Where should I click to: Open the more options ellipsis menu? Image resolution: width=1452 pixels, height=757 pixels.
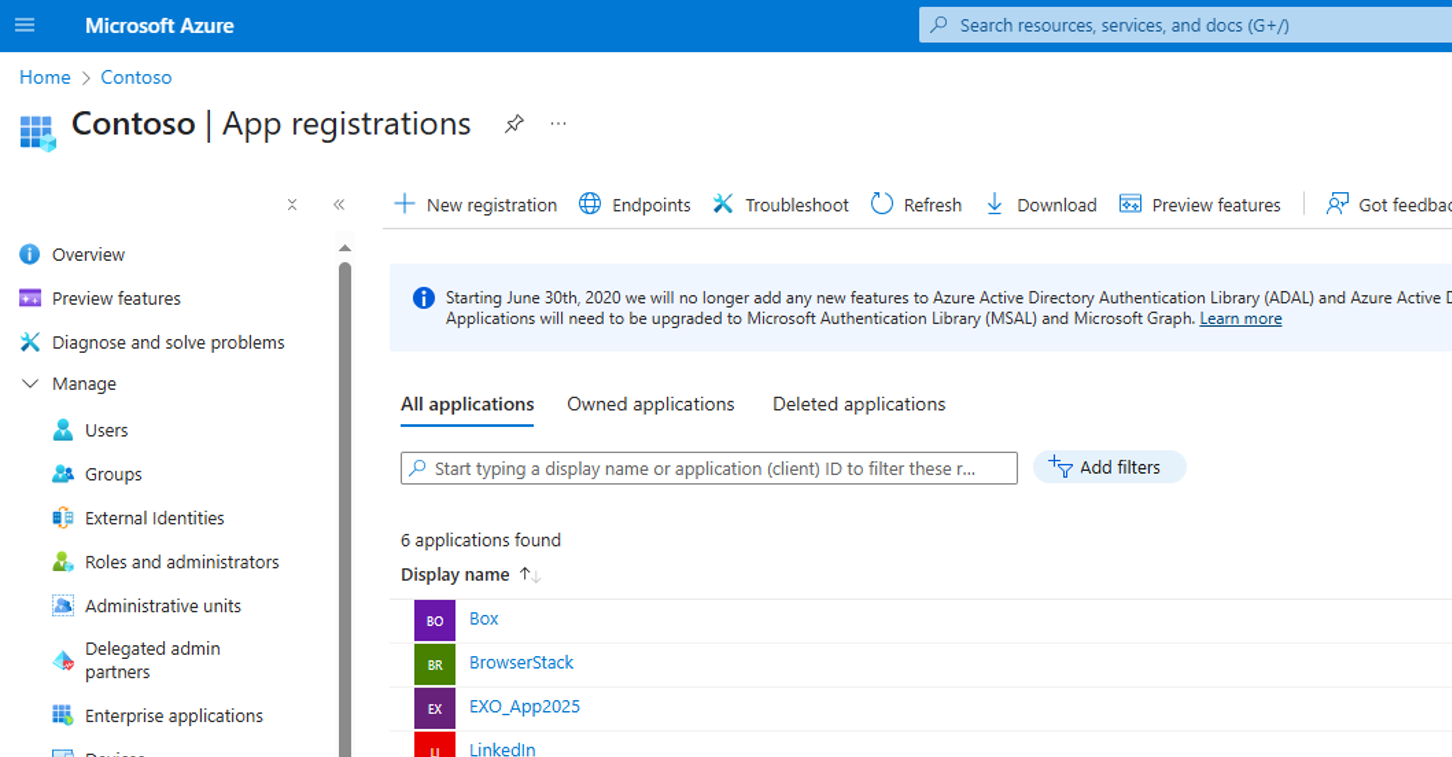558,124
